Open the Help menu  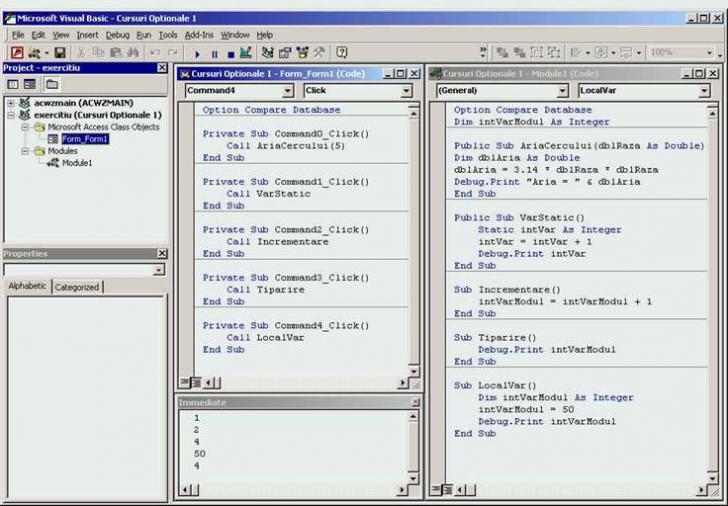265,35
